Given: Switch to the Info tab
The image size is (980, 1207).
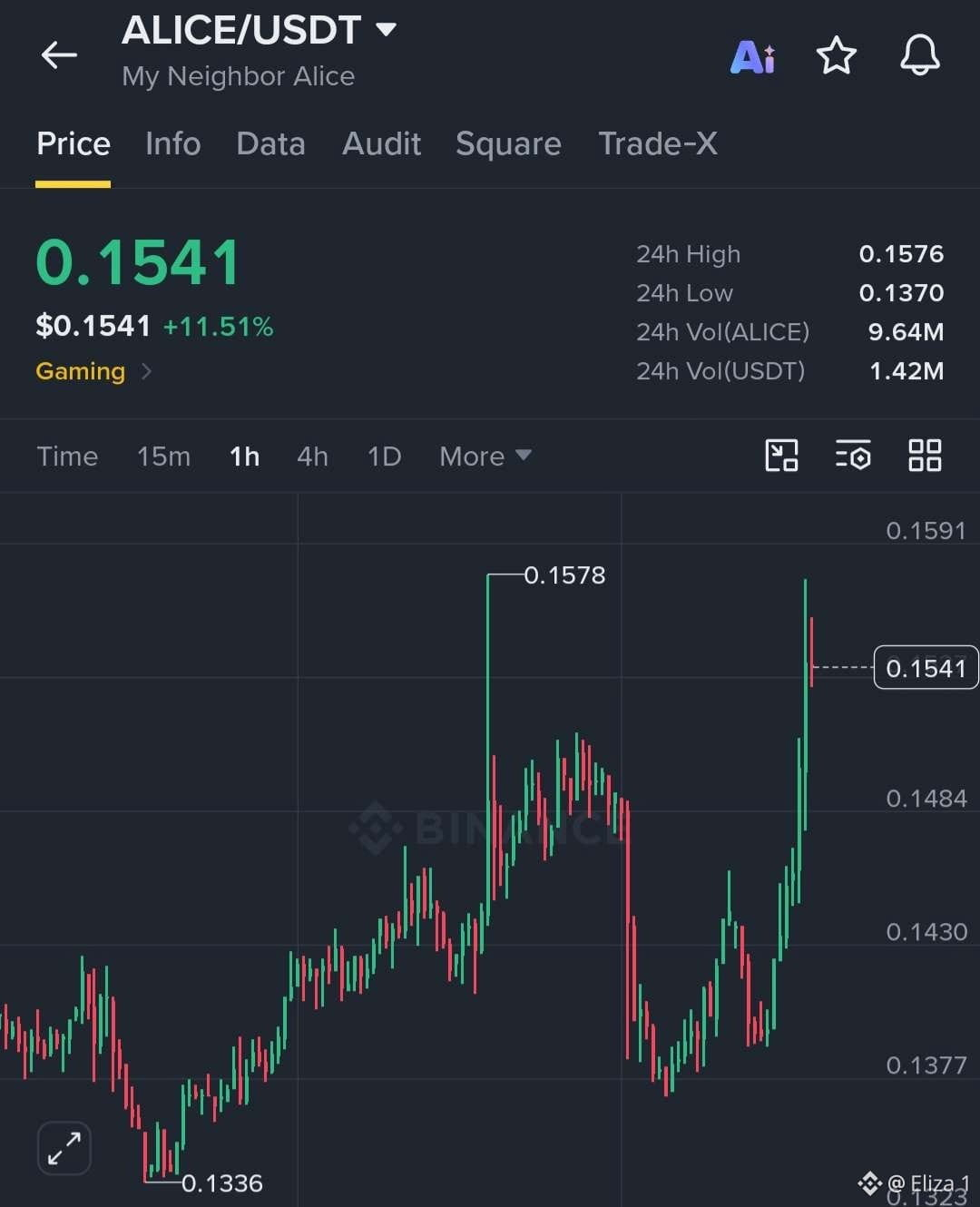Looking at the screenshot, I should click(x=173, y=143).
